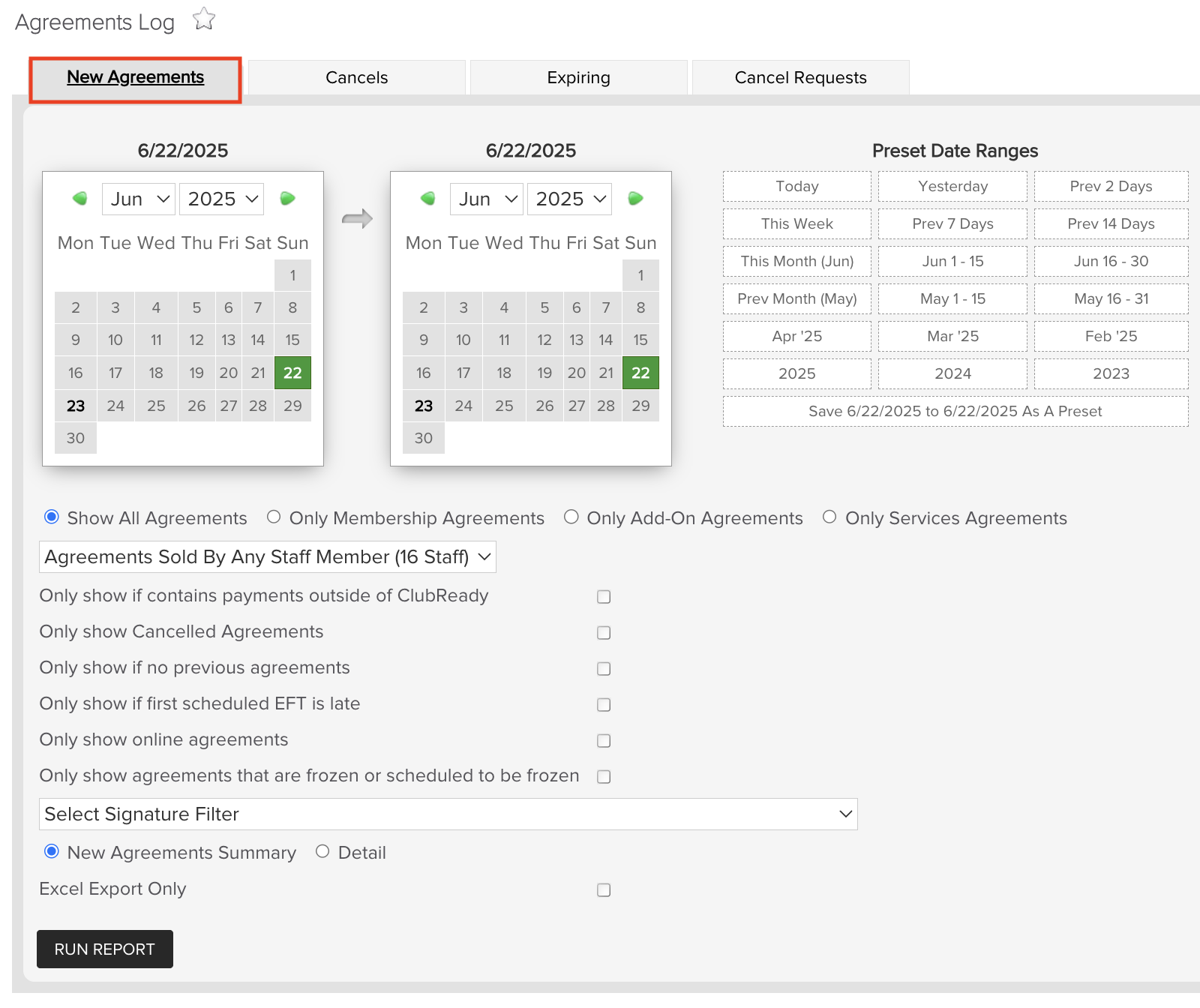Image resolution: width=1200 pixels, height=1008 pixels.
Task: Check frozen or scheduled to be frozen checkbox
Action: pyautogui.click(x=604, y=777)
